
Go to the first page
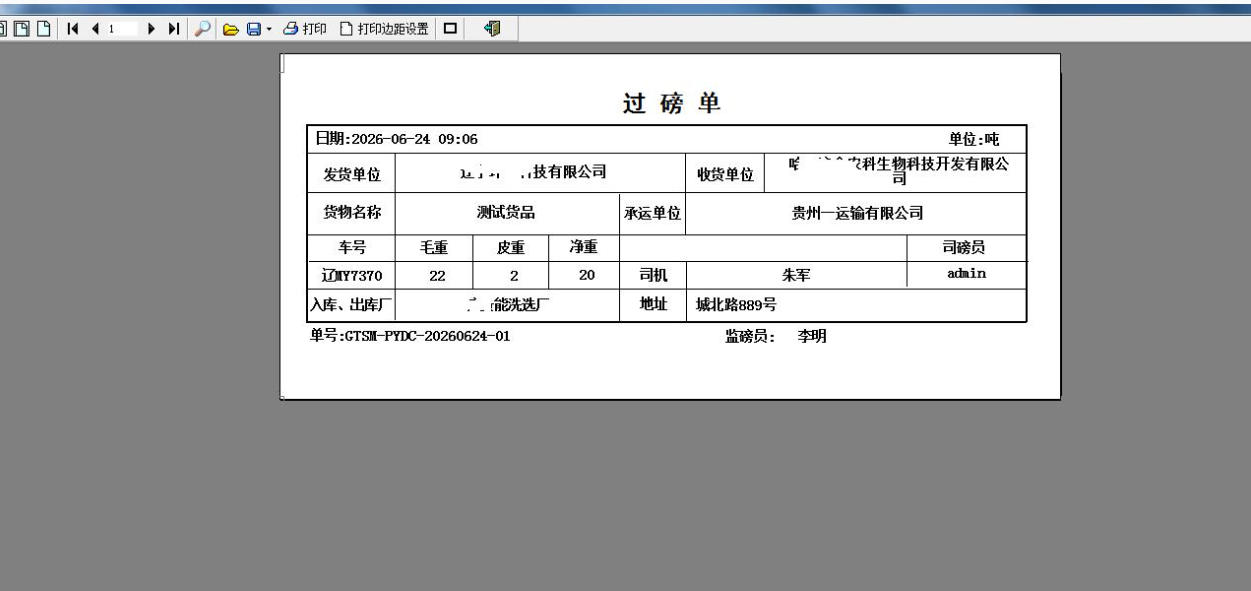(73, 30)
